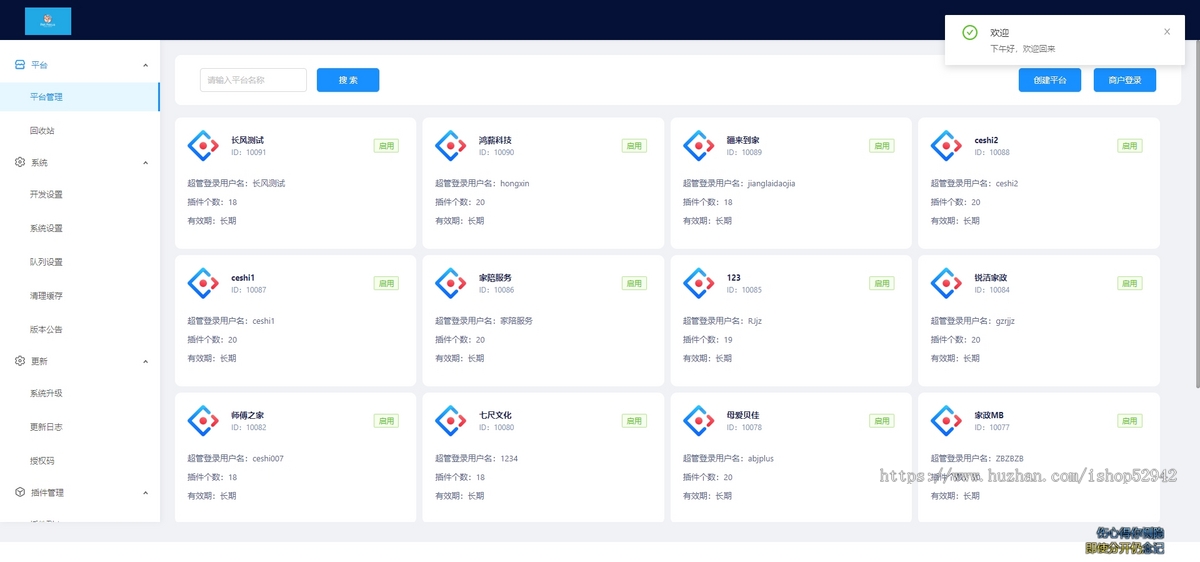Click the 长风测试 platform logo icon

pyautogui.click(x=203, y=146)
